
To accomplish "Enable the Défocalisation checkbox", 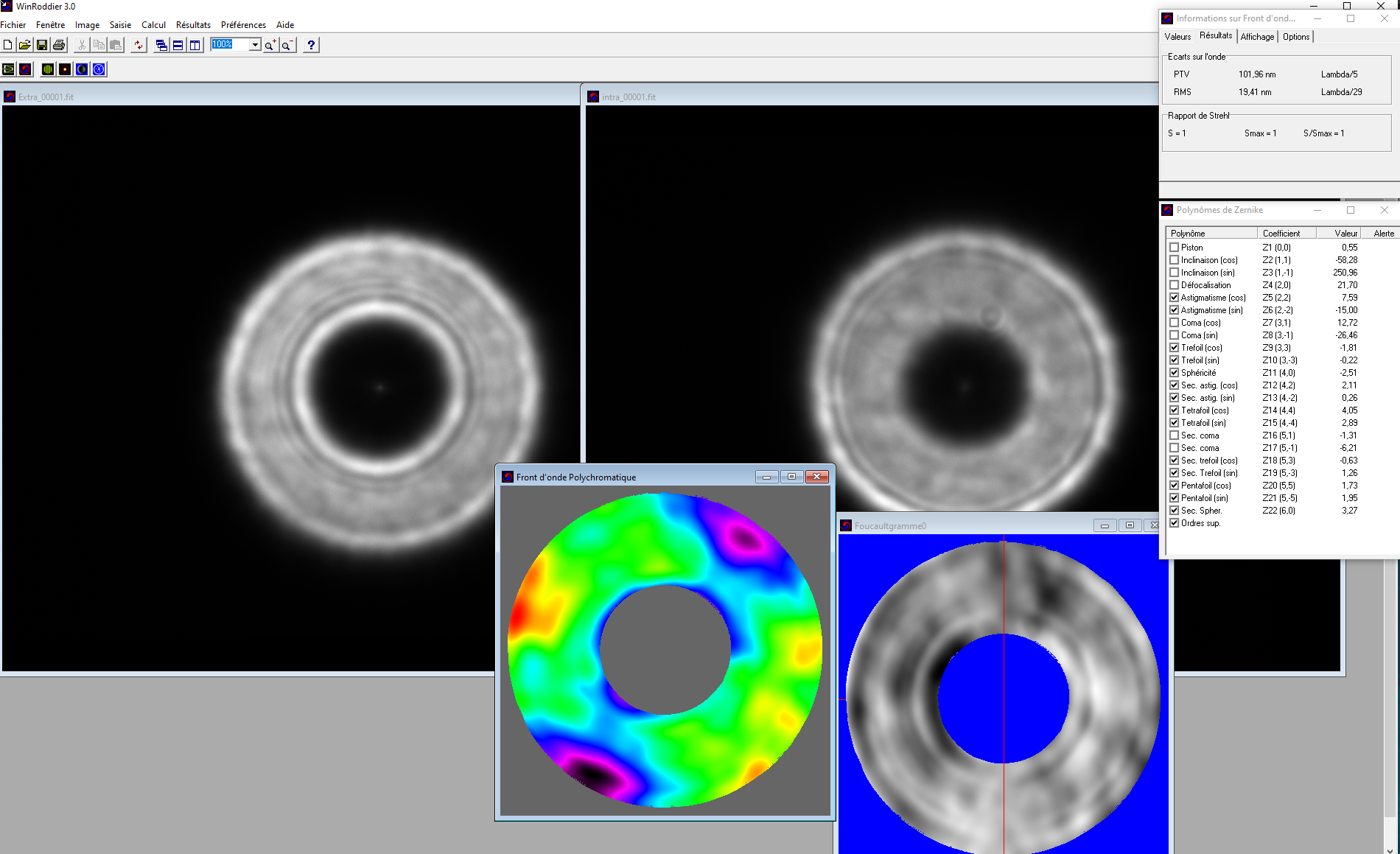I will (x=1175, y=285).
